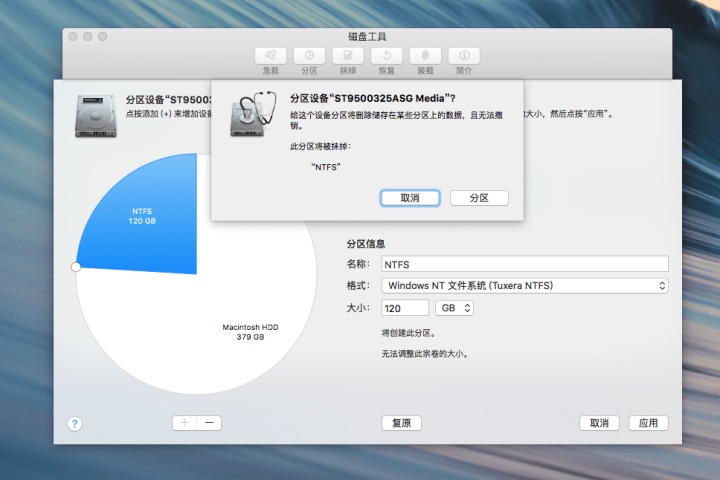Add a partition with the plus button
Screen dimensions: 720x480
(185, 423)
